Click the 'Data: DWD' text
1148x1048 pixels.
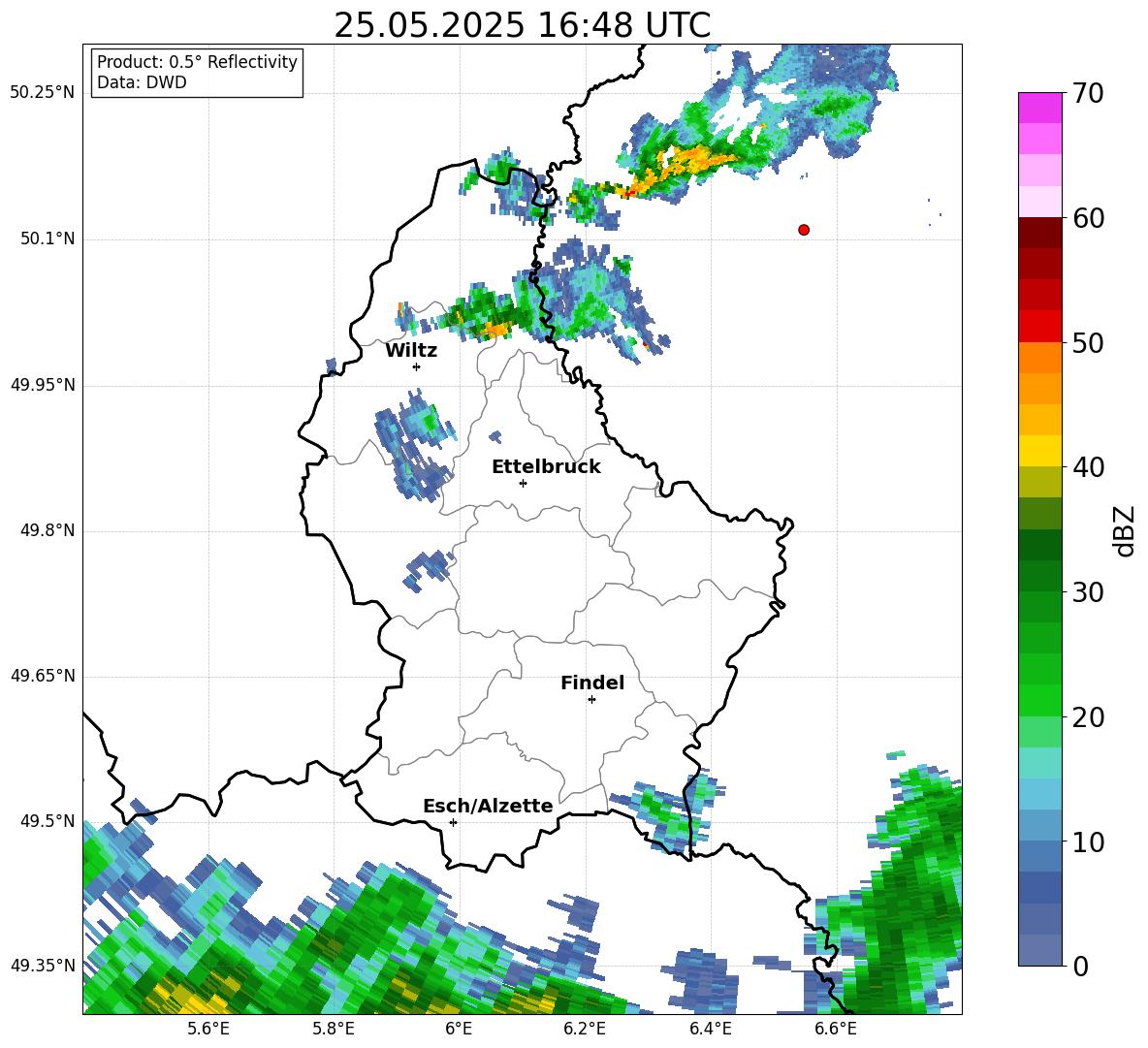tap(142, 82)
